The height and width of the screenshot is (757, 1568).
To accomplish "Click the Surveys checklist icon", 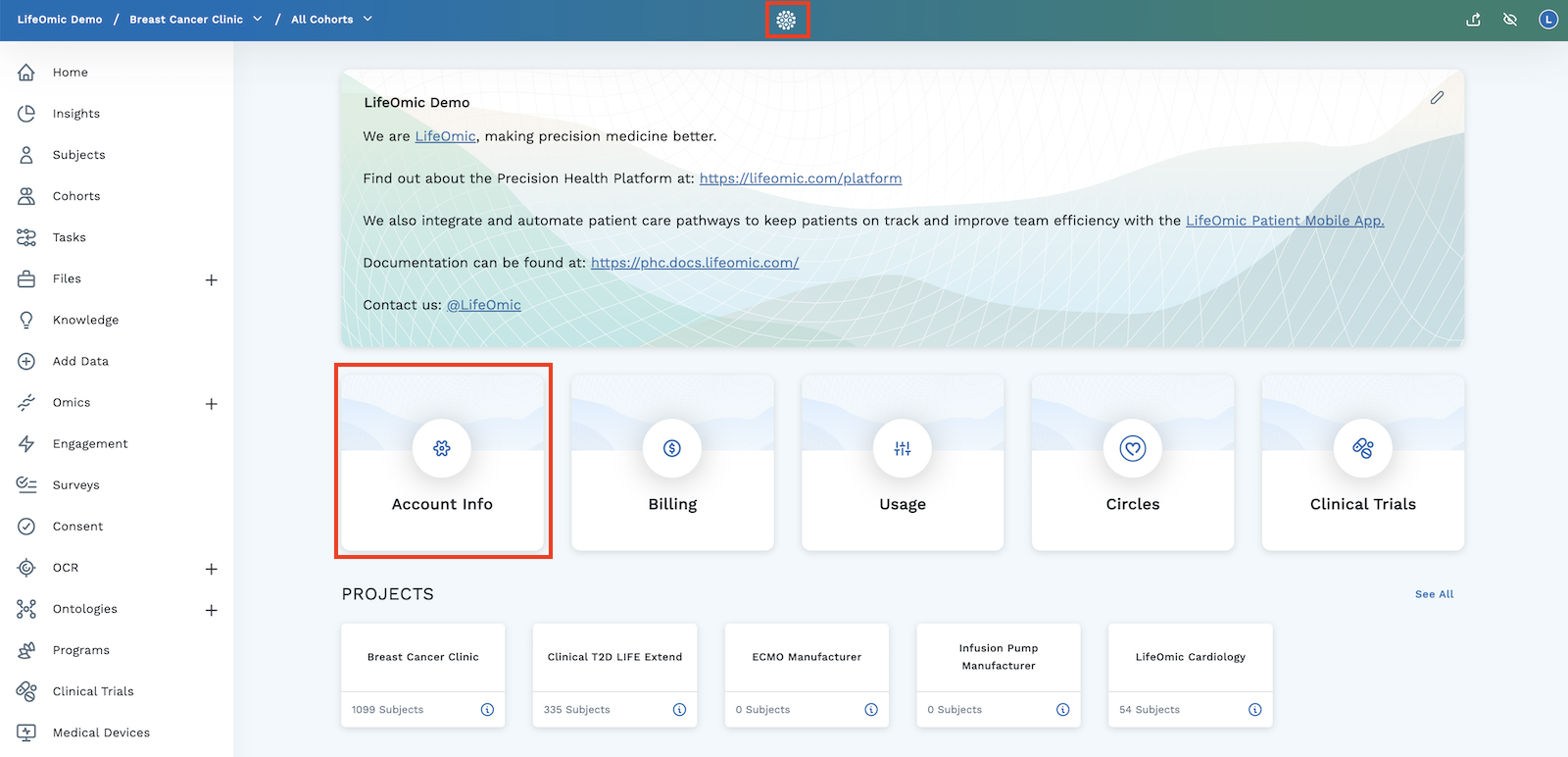I will [x=26, y=484].
